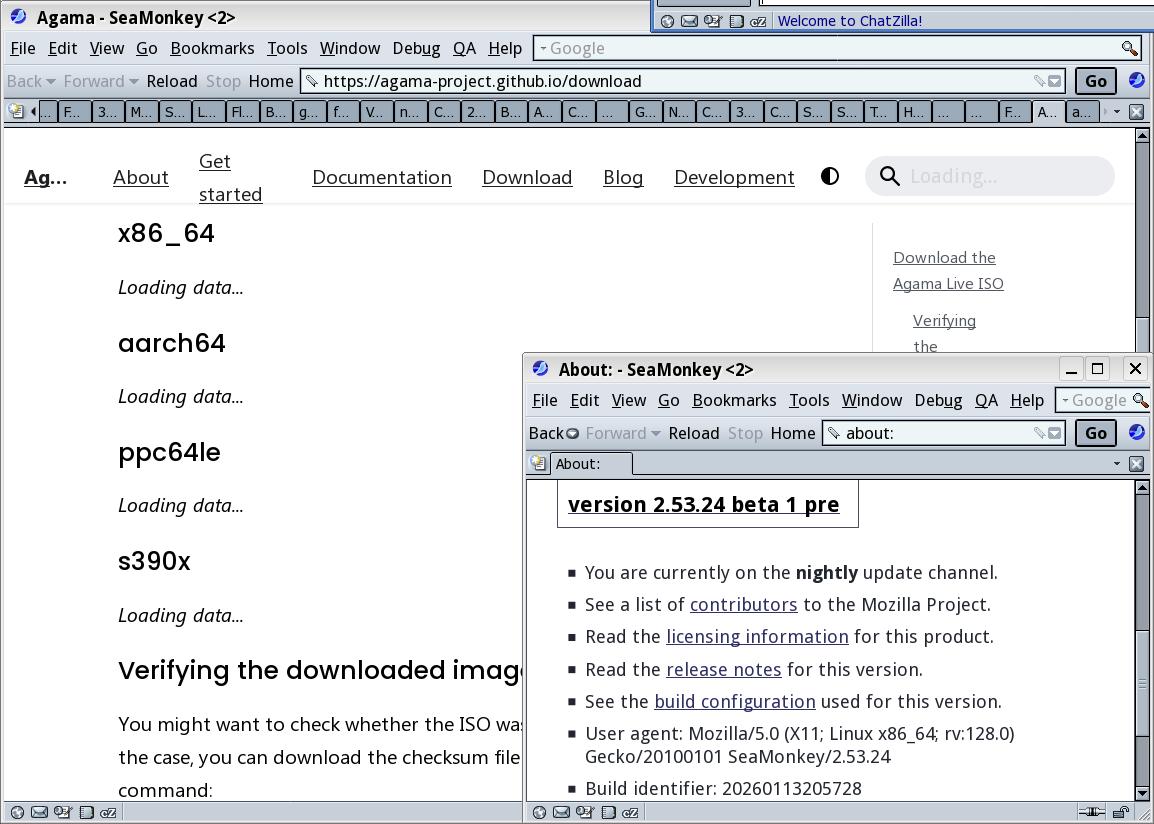Open the Bookmarks menu in the Agama window
The height and width of the screenshot is (824, 1154).
[212, 48]
